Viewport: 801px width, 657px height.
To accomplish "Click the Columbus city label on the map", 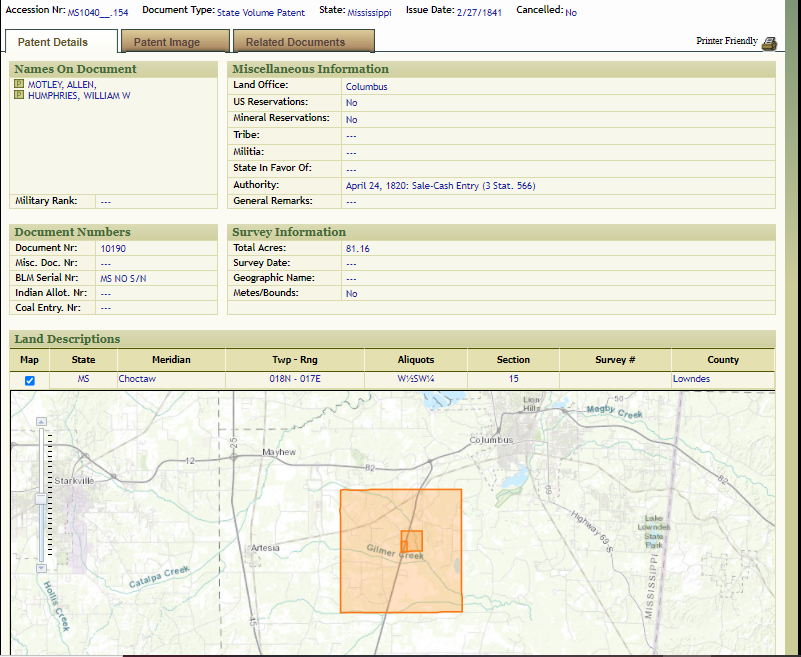I will pyautogui.click(x=491, y=440).
